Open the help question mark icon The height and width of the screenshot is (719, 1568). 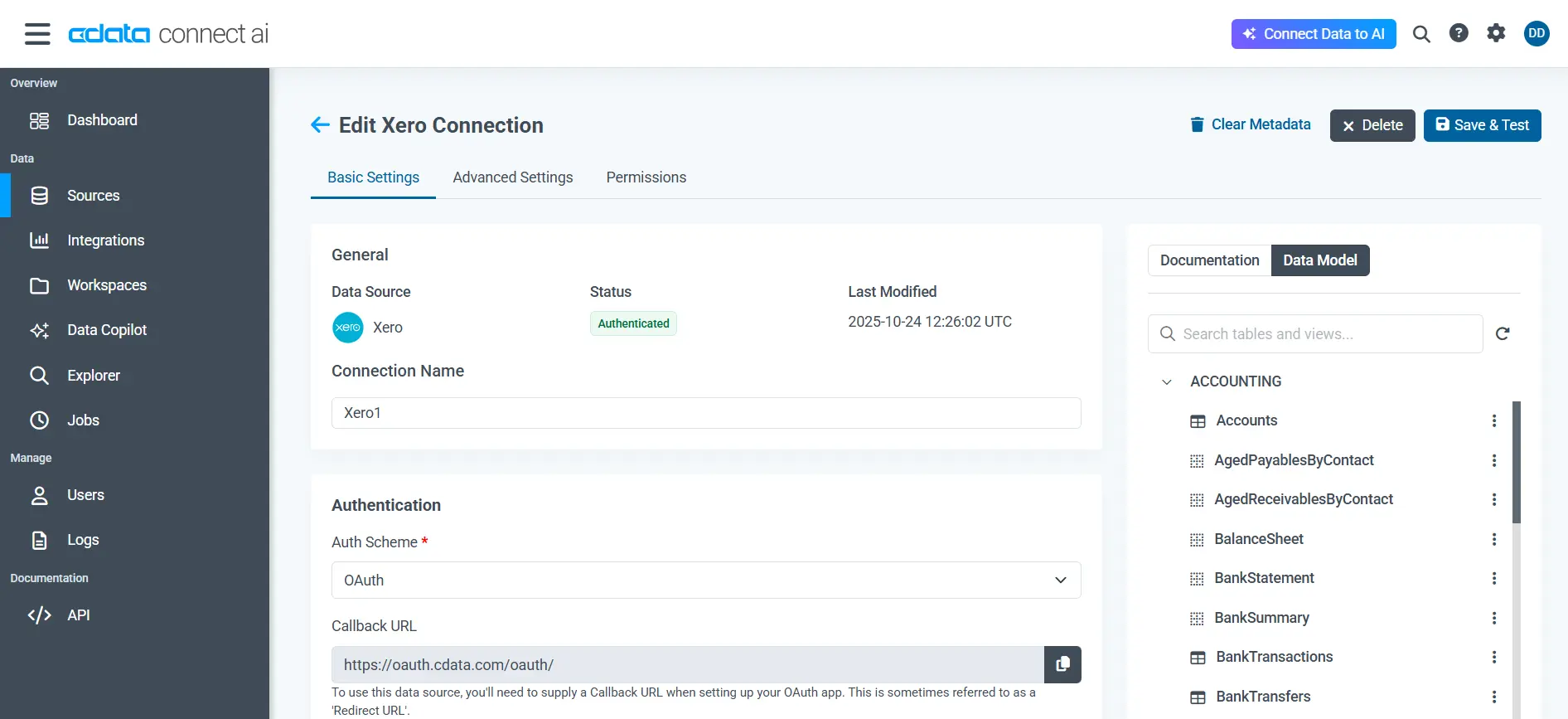[x=1459, y=33]
